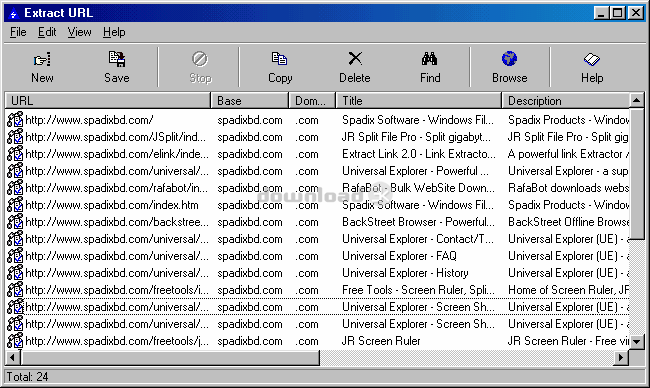Sort the list by the URL column header
The image size is (650, 388).
(108, 101)
